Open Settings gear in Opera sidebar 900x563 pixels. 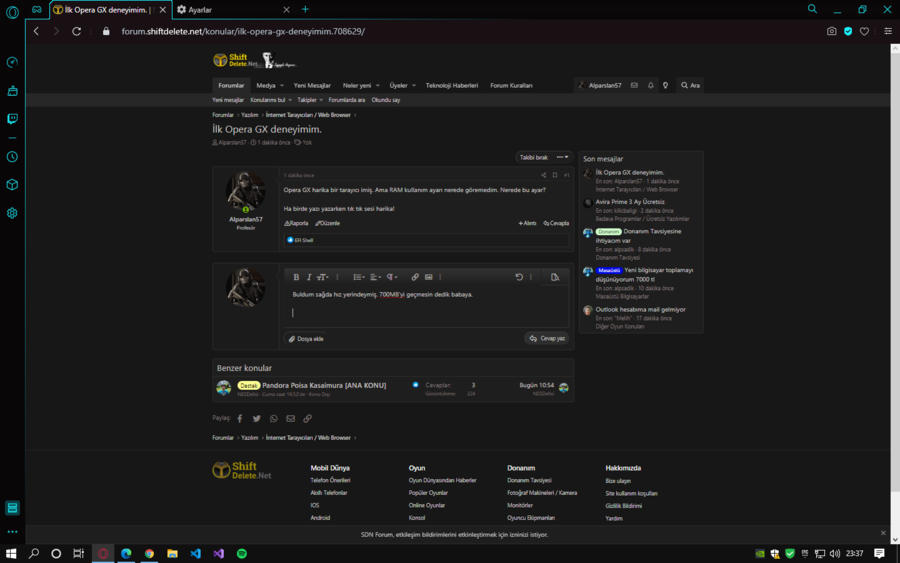[x=12, y=213]
